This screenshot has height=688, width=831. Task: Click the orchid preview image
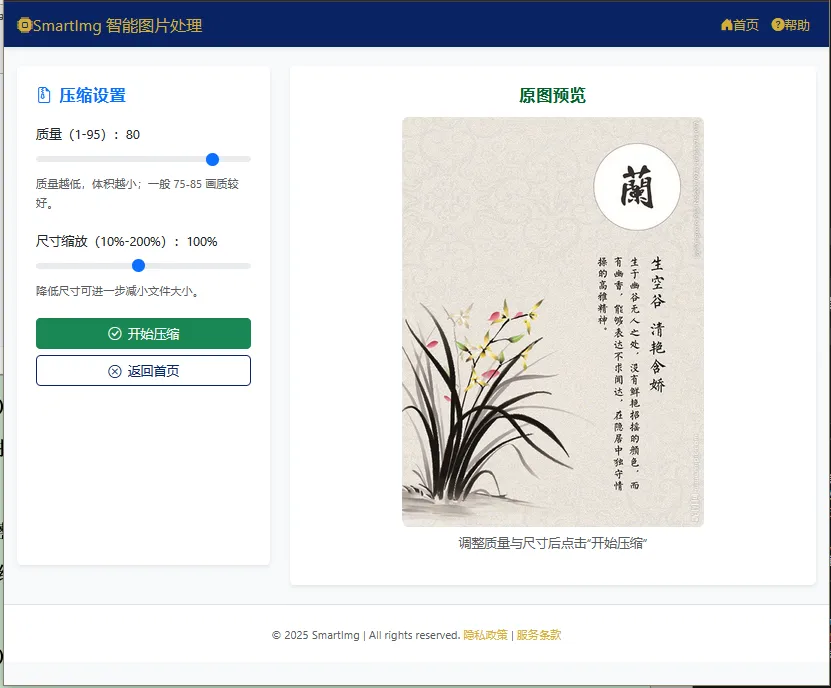(x=553, y=322)
